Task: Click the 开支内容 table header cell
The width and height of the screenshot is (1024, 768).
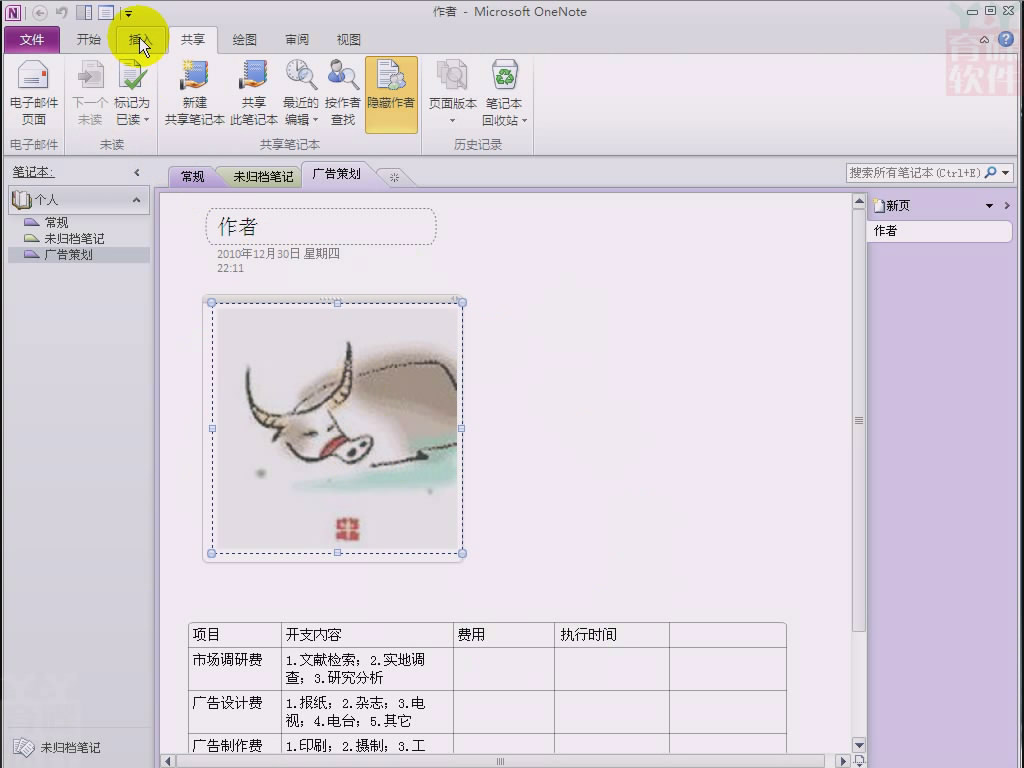Action: point(367,635)
